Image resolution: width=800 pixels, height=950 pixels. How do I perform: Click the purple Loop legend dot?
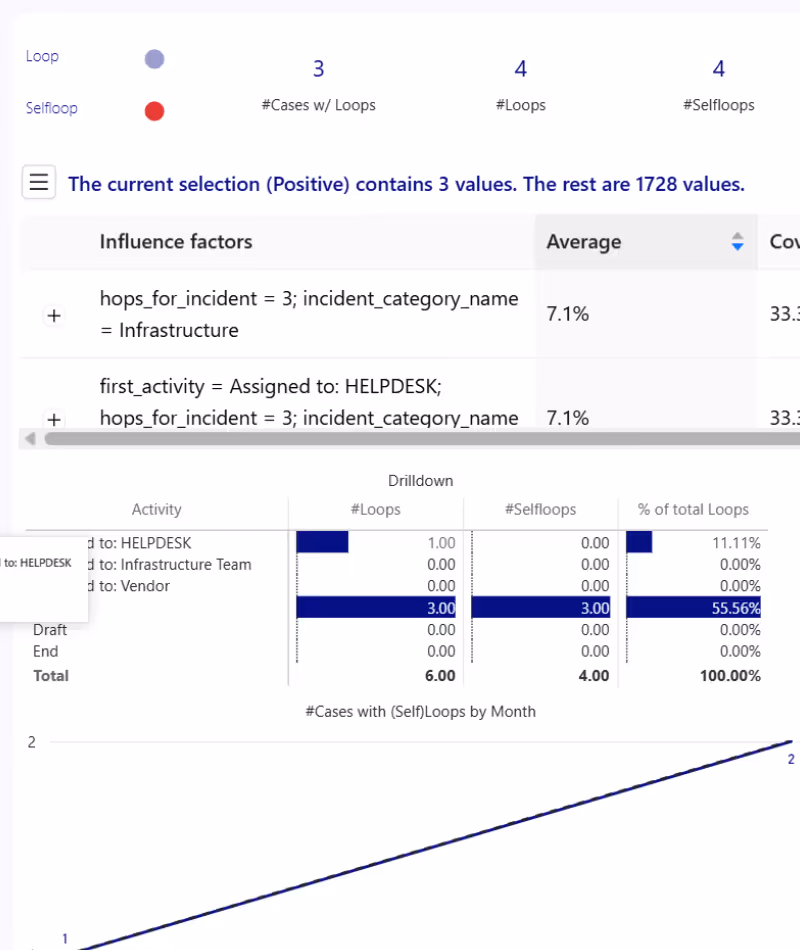pyautogui.click(x=154, y=59)
